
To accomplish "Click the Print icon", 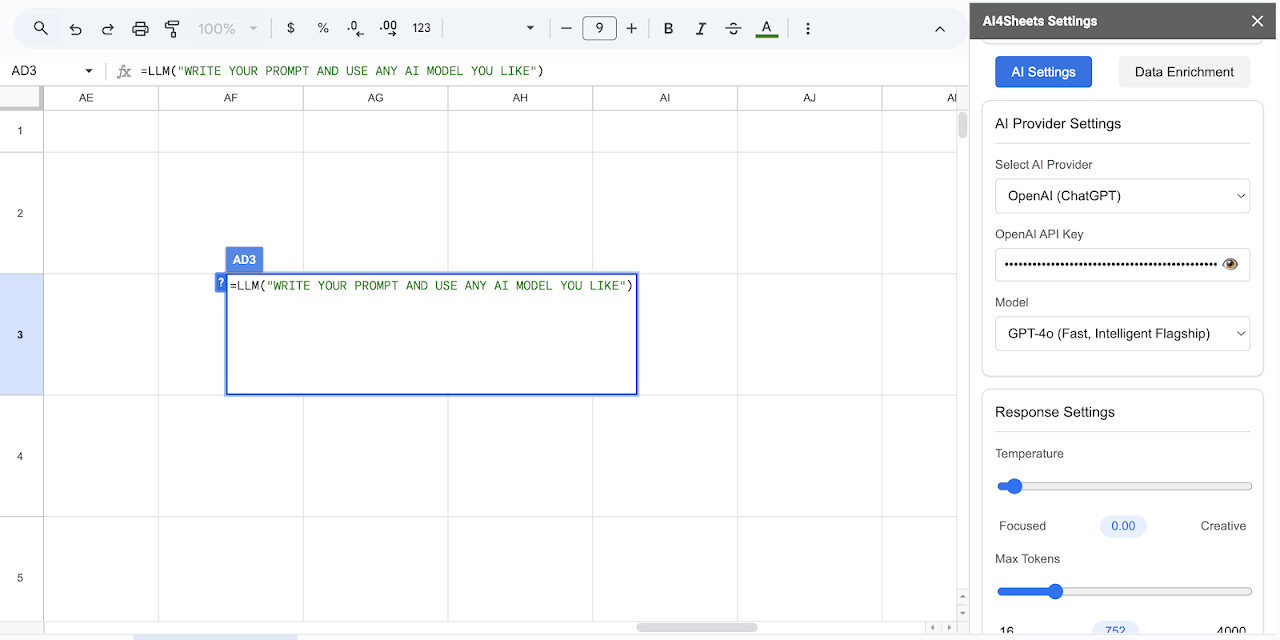I will coord(140,28).
